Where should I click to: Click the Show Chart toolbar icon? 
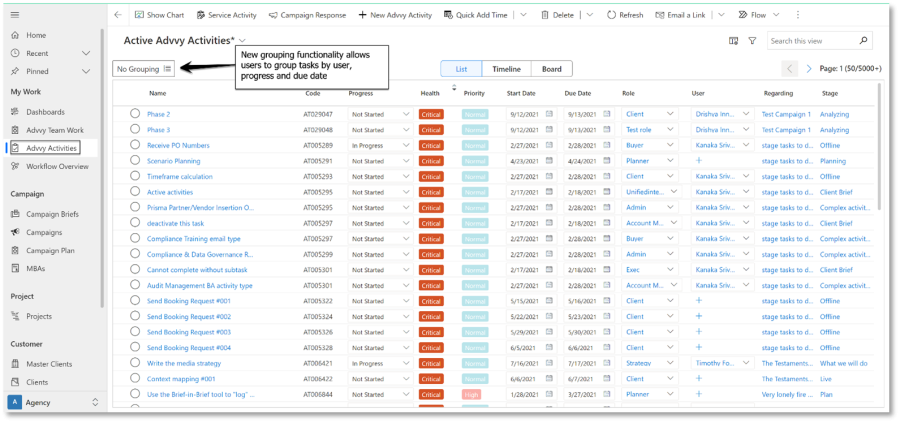138,15
